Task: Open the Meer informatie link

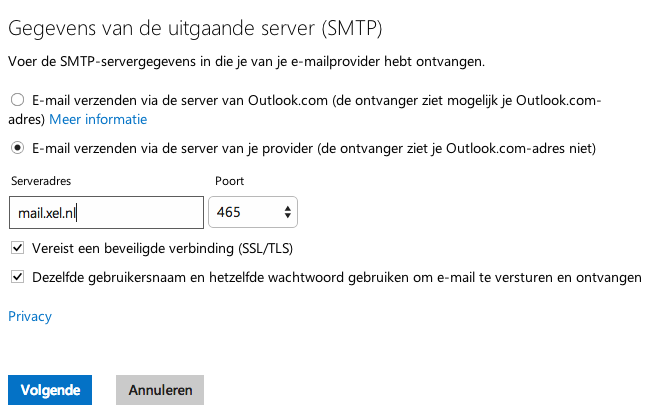Action: tap(98, 119)
